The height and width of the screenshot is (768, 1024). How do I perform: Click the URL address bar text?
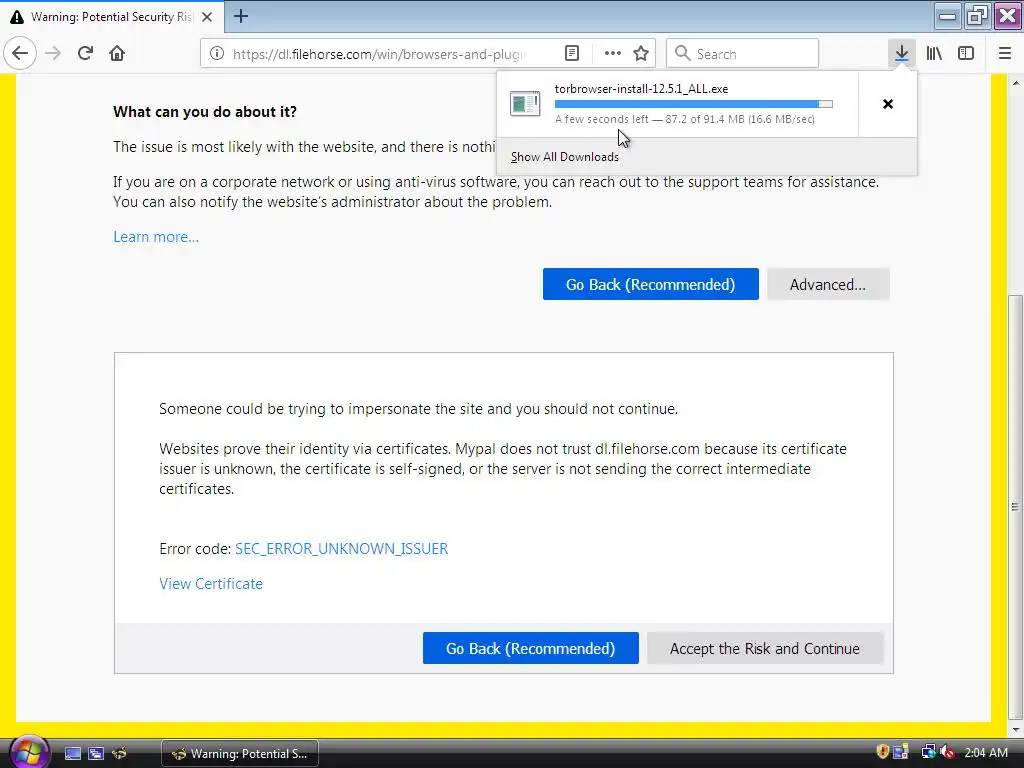click(379, 54)
